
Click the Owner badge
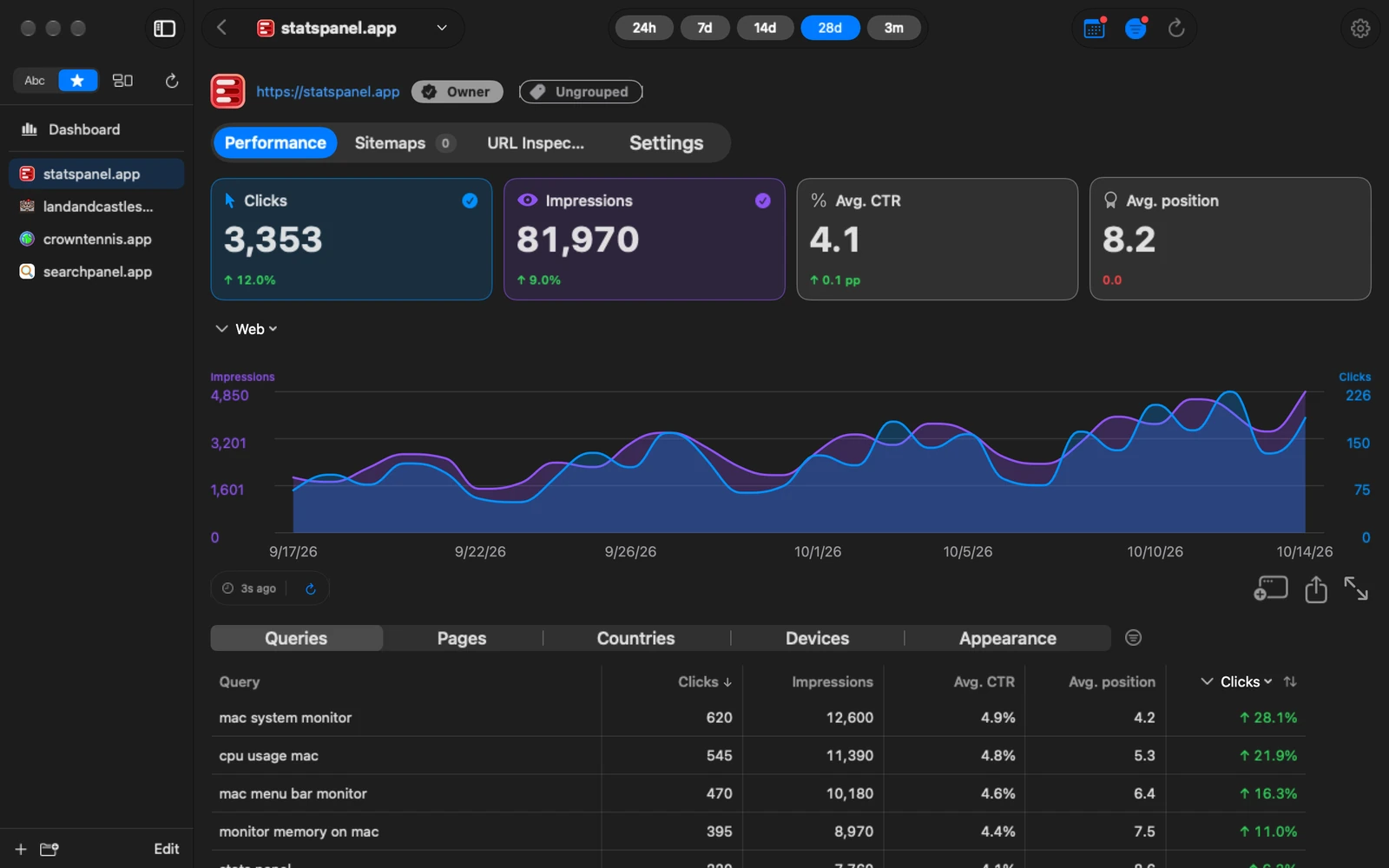tap(457, 92)
